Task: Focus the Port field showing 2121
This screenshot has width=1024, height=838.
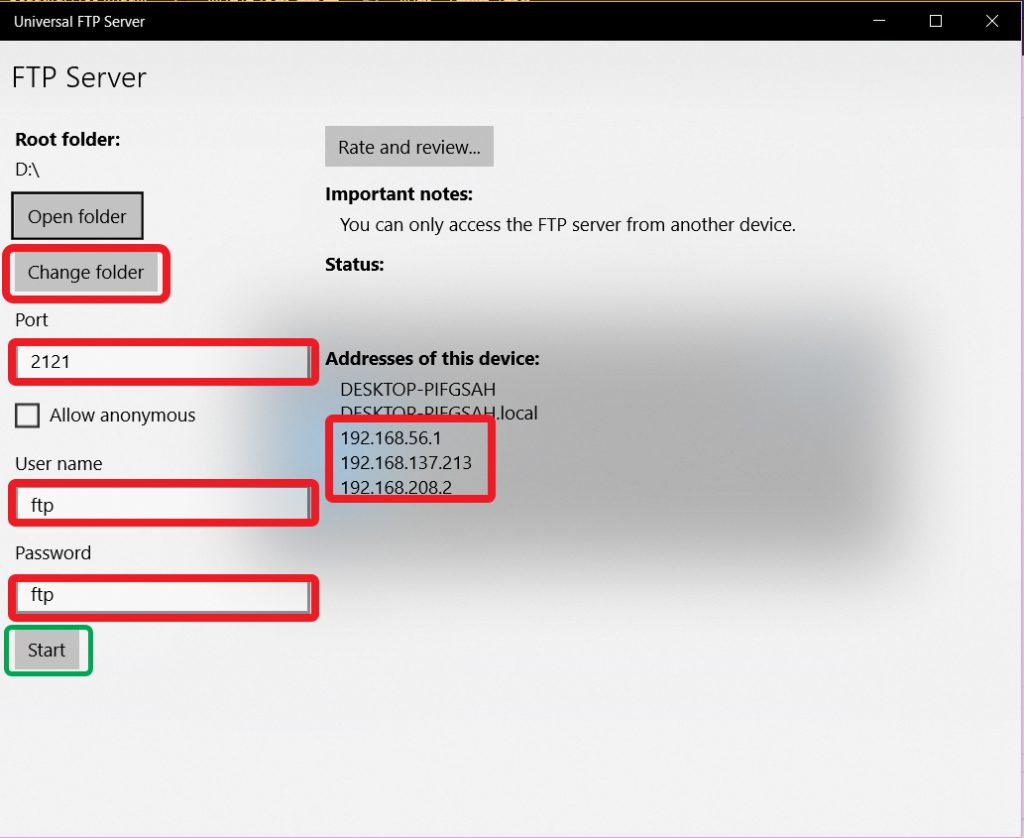Action: click(x=162, y=362)
